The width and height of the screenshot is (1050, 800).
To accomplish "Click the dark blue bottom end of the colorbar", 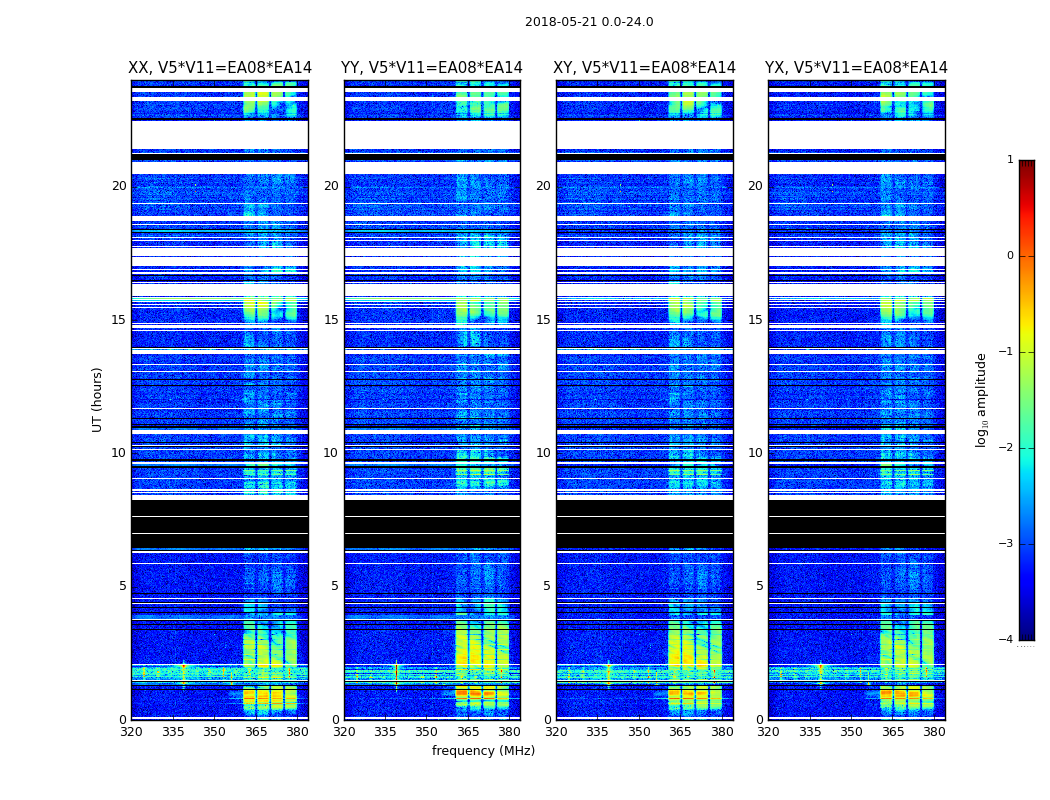I will 1027,635.
